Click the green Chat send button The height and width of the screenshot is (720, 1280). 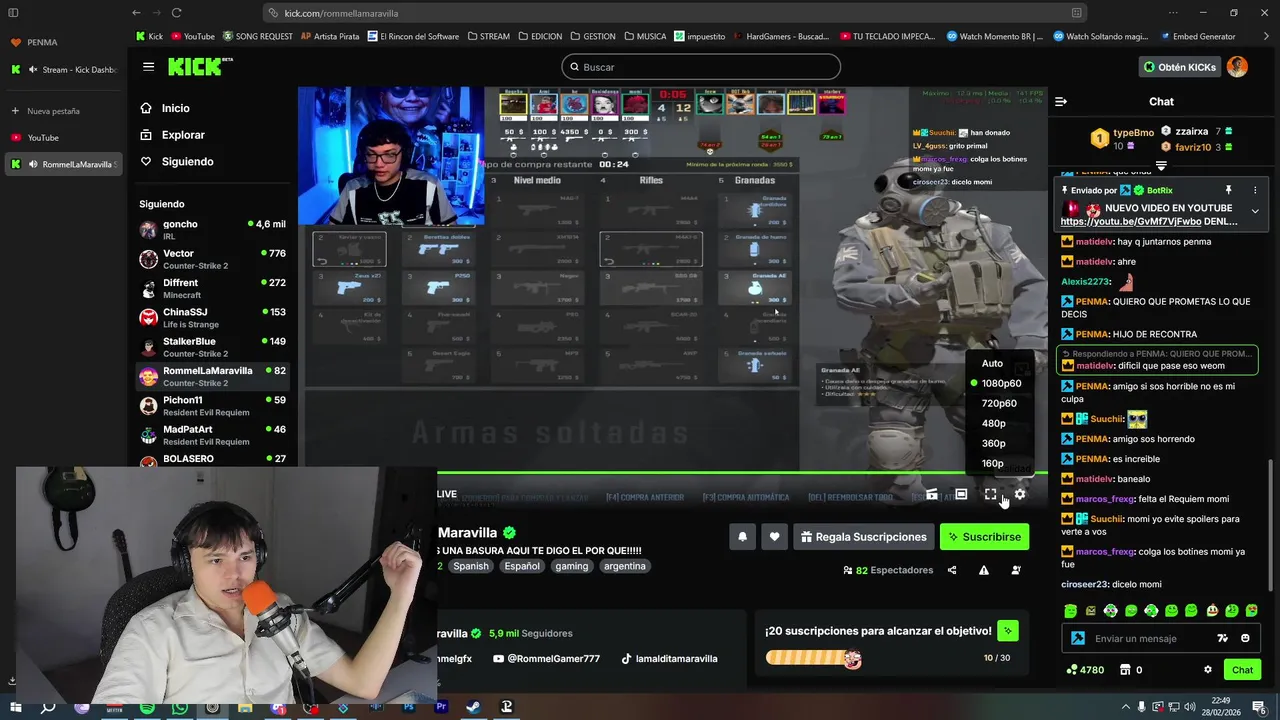point(1242,670)
